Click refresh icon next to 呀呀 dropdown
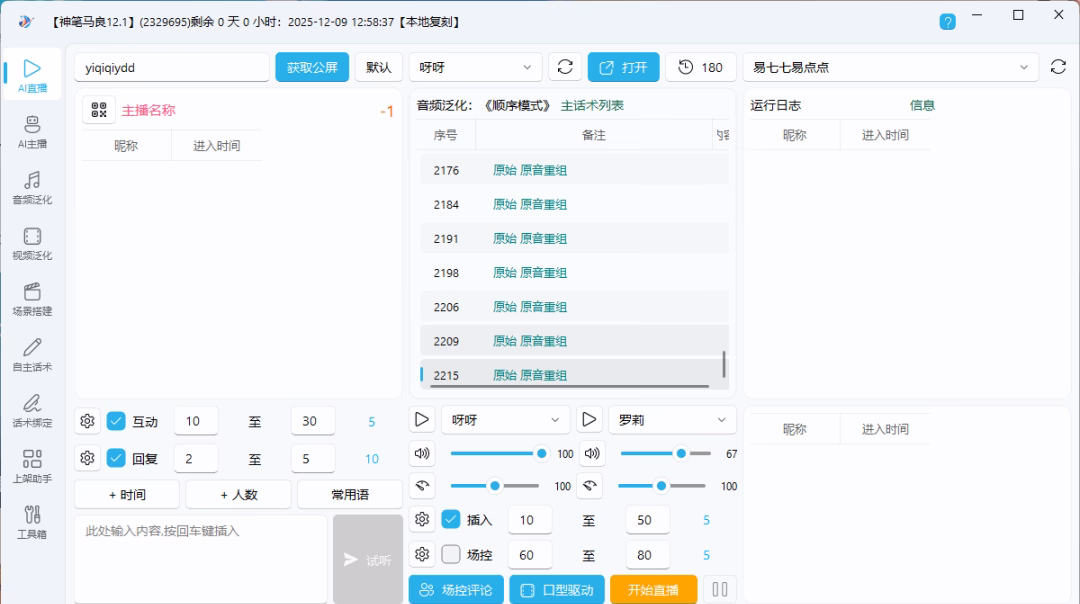The width and height of the screenshot is (1080, 604). tap(565, 67)
